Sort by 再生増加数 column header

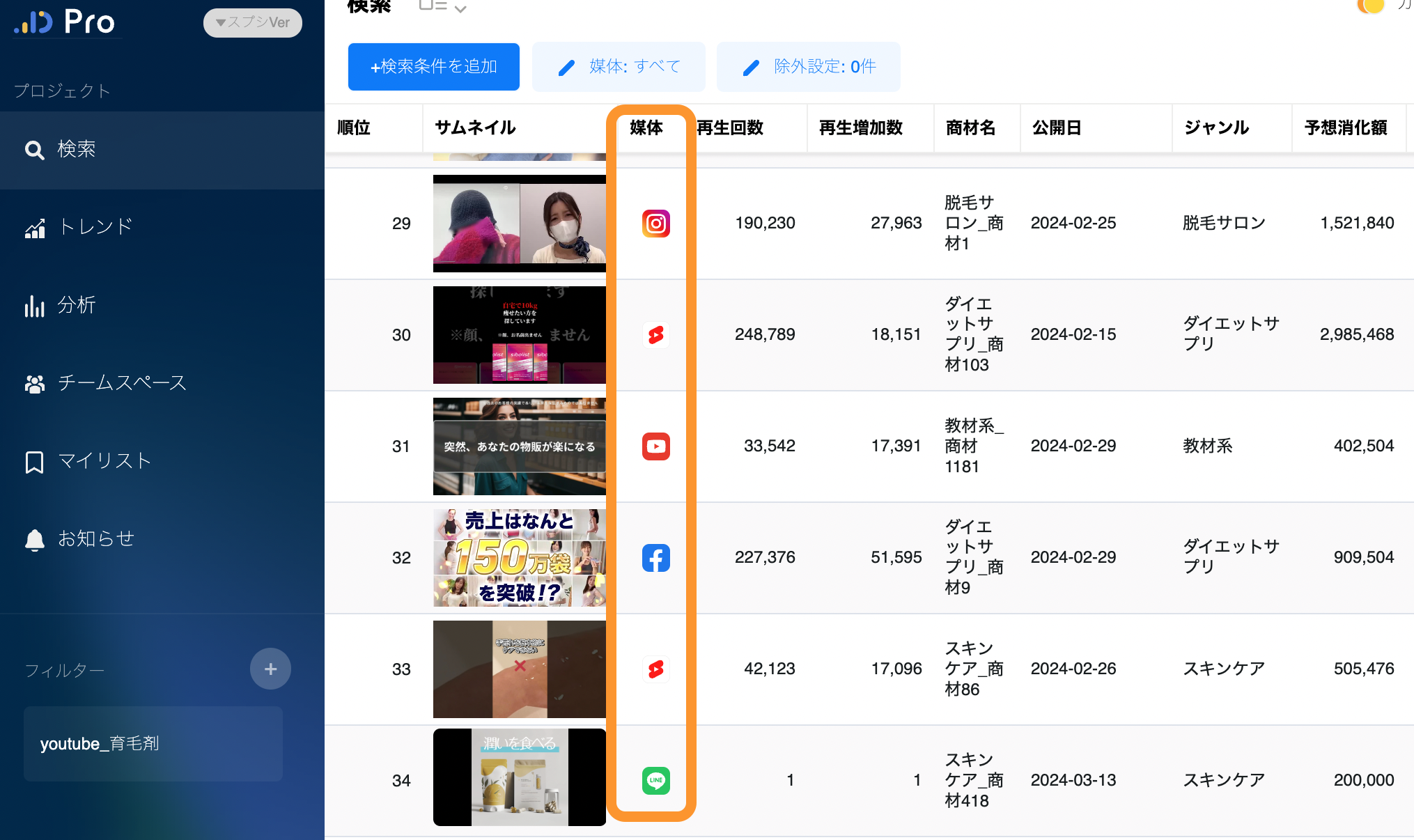(x=860, y=128)
